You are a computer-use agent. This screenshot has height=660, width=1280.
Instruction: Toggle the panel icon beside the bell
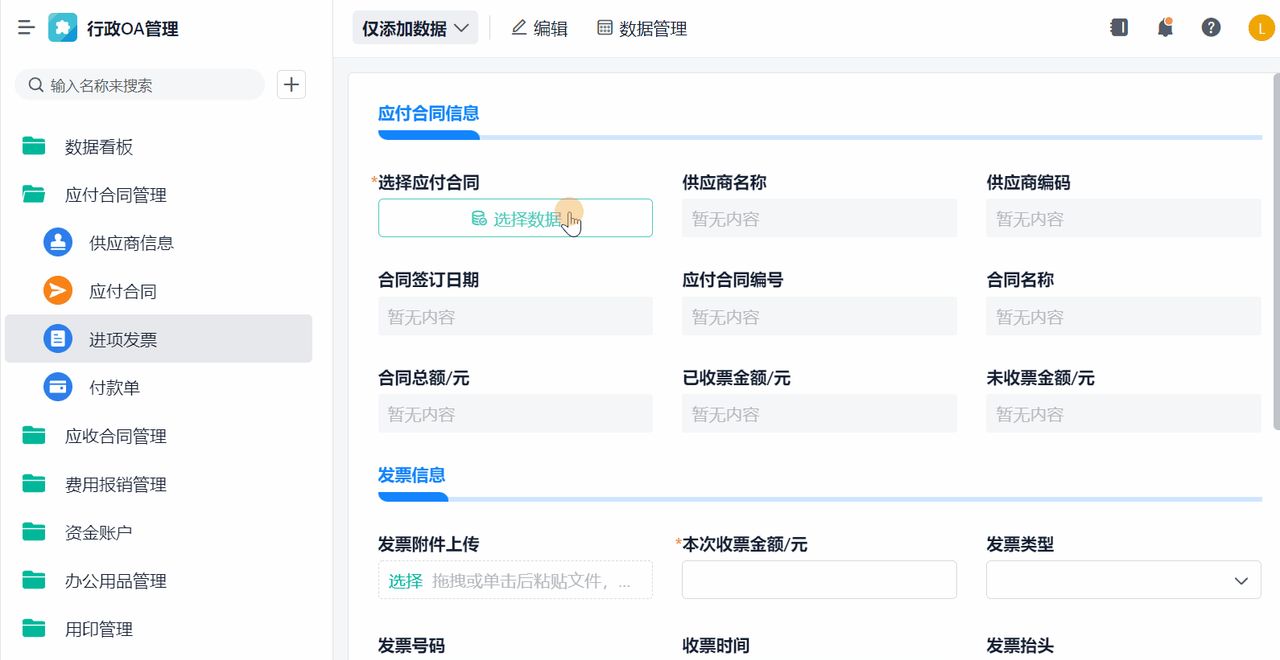point(1119,27)
